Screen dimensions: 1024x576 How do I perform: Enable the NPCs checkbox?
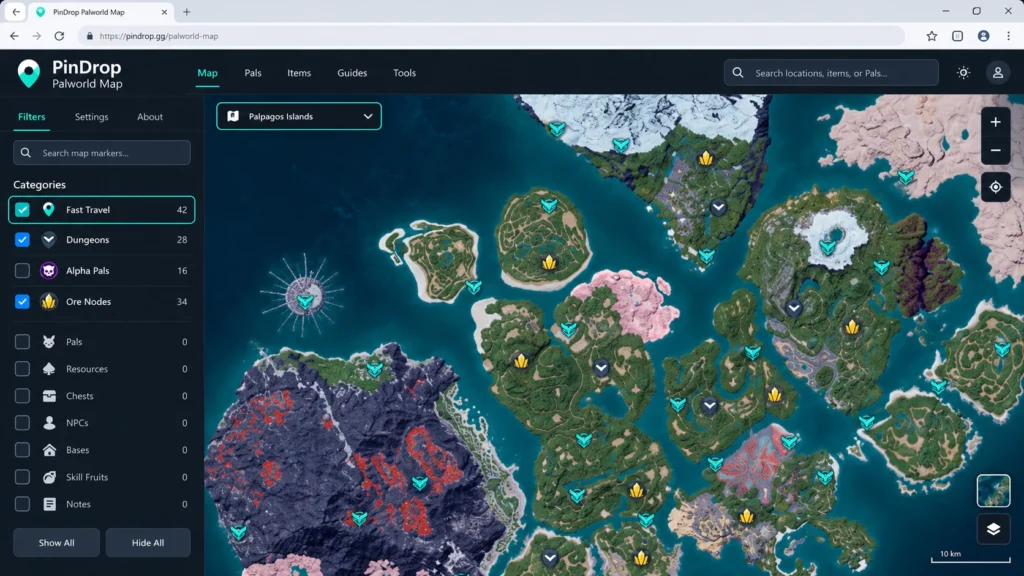22,423
